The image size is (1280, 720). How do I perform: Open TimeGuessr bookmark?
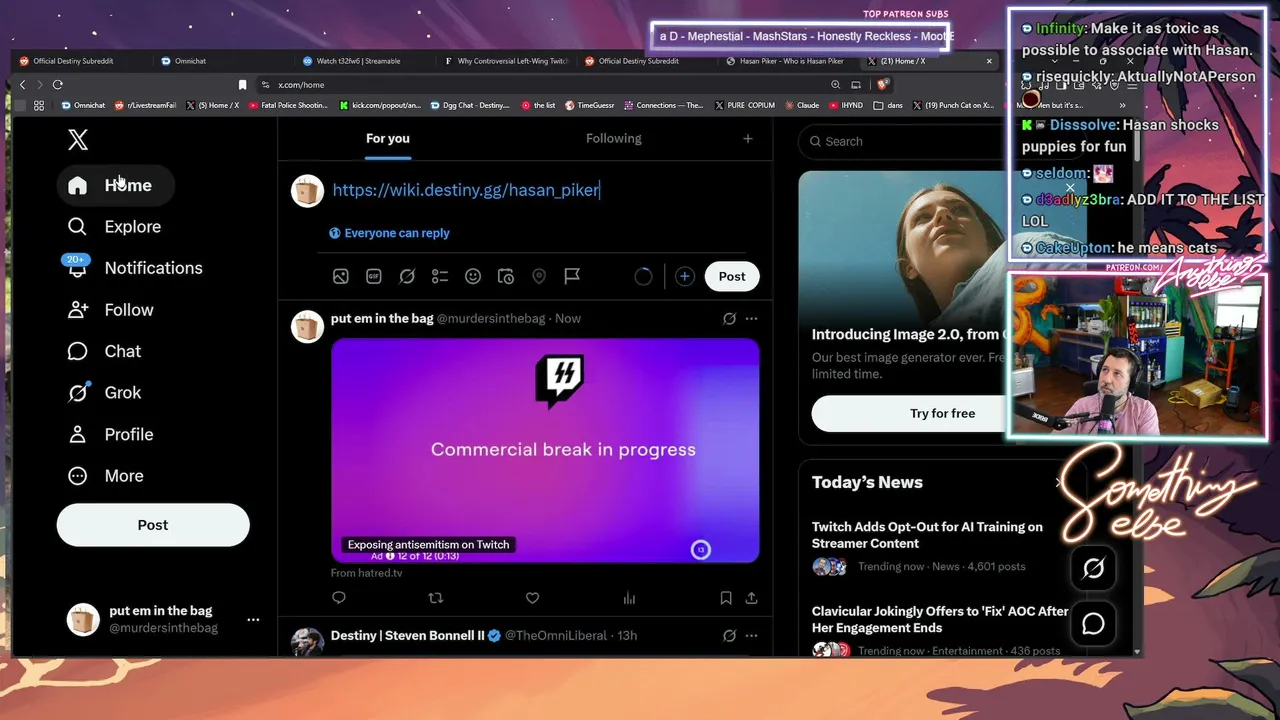[589, 105]
